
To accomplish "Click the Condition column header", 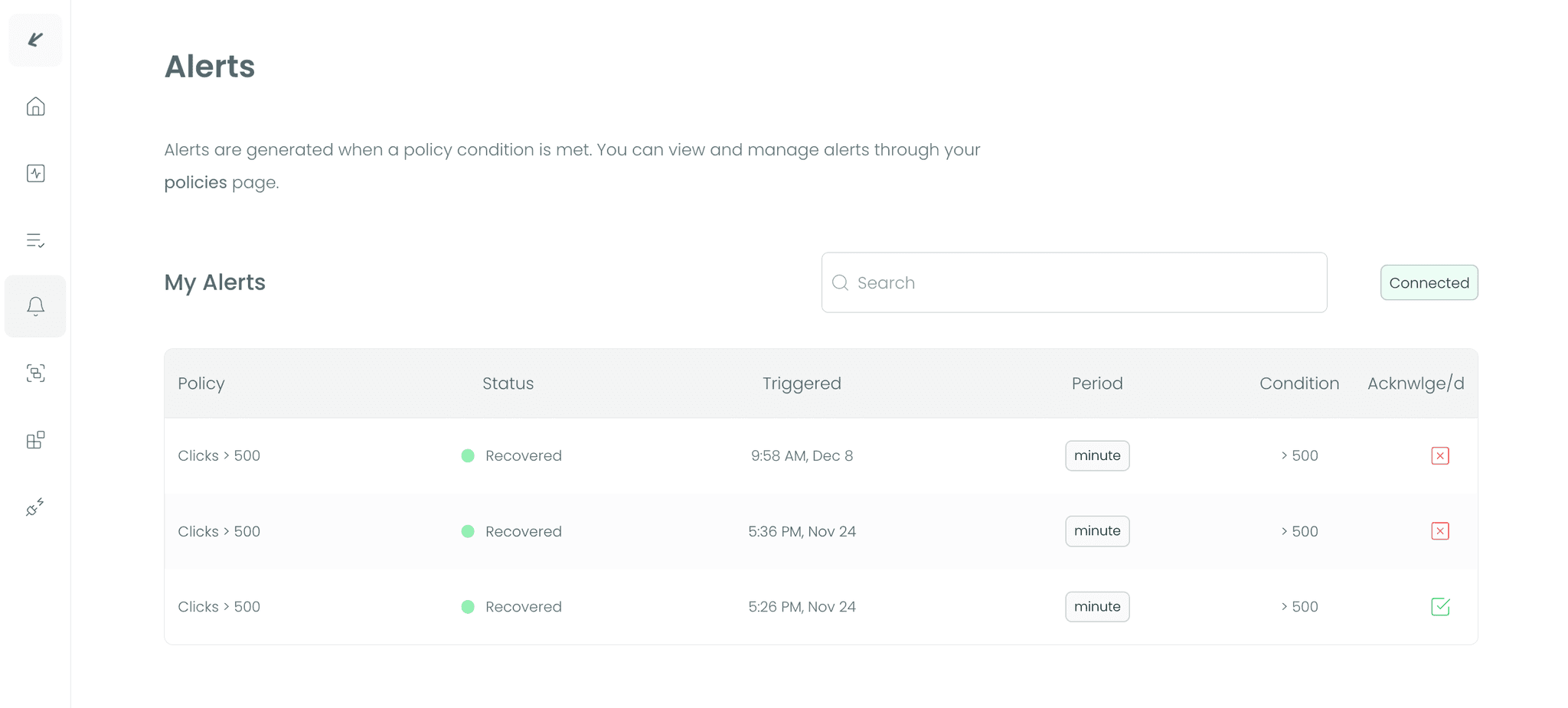I will pos(1299,383).
